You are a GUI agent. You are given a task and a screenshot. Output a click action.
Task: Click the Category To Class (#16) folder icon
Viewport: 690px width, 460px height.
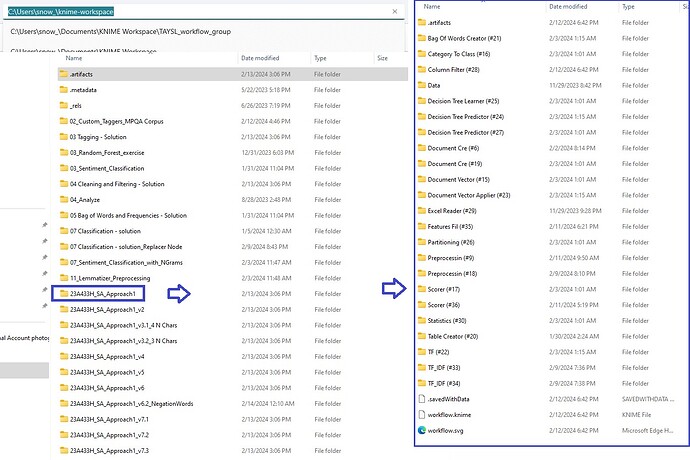point(422,54)
